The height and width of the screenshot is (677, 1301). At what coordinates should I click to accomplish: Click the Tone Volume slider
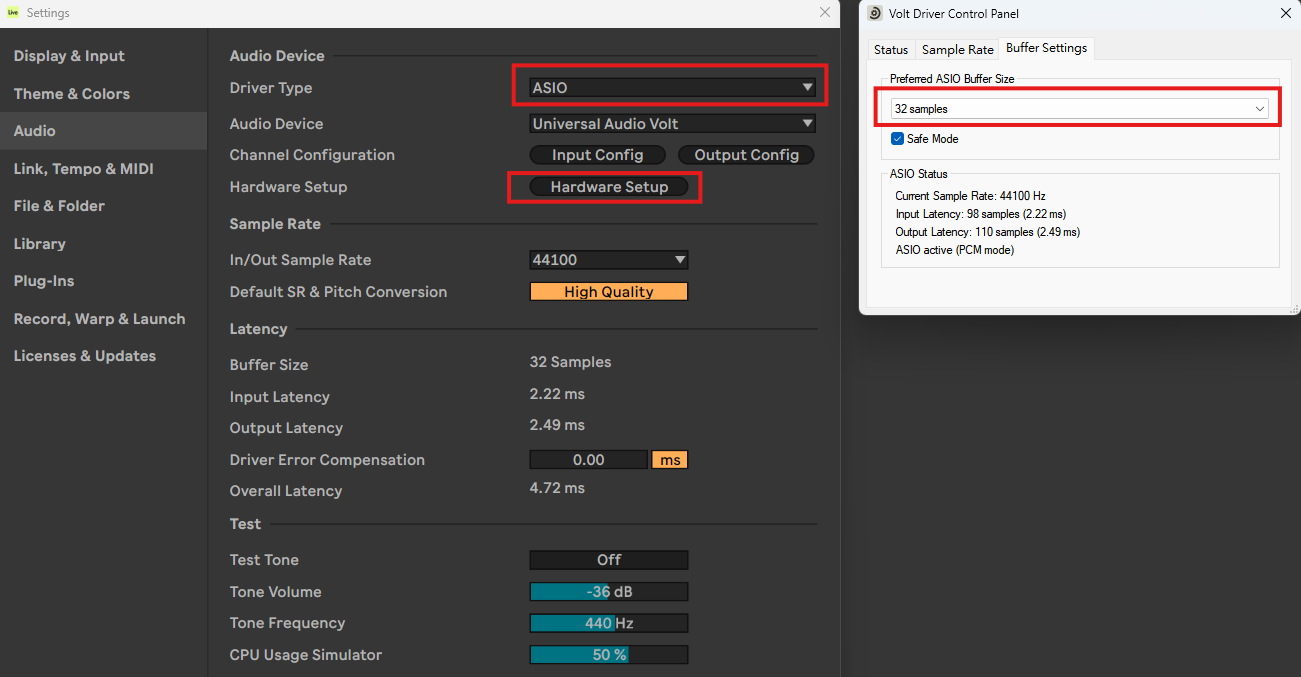pyautogui.click(x=608, y=592)
